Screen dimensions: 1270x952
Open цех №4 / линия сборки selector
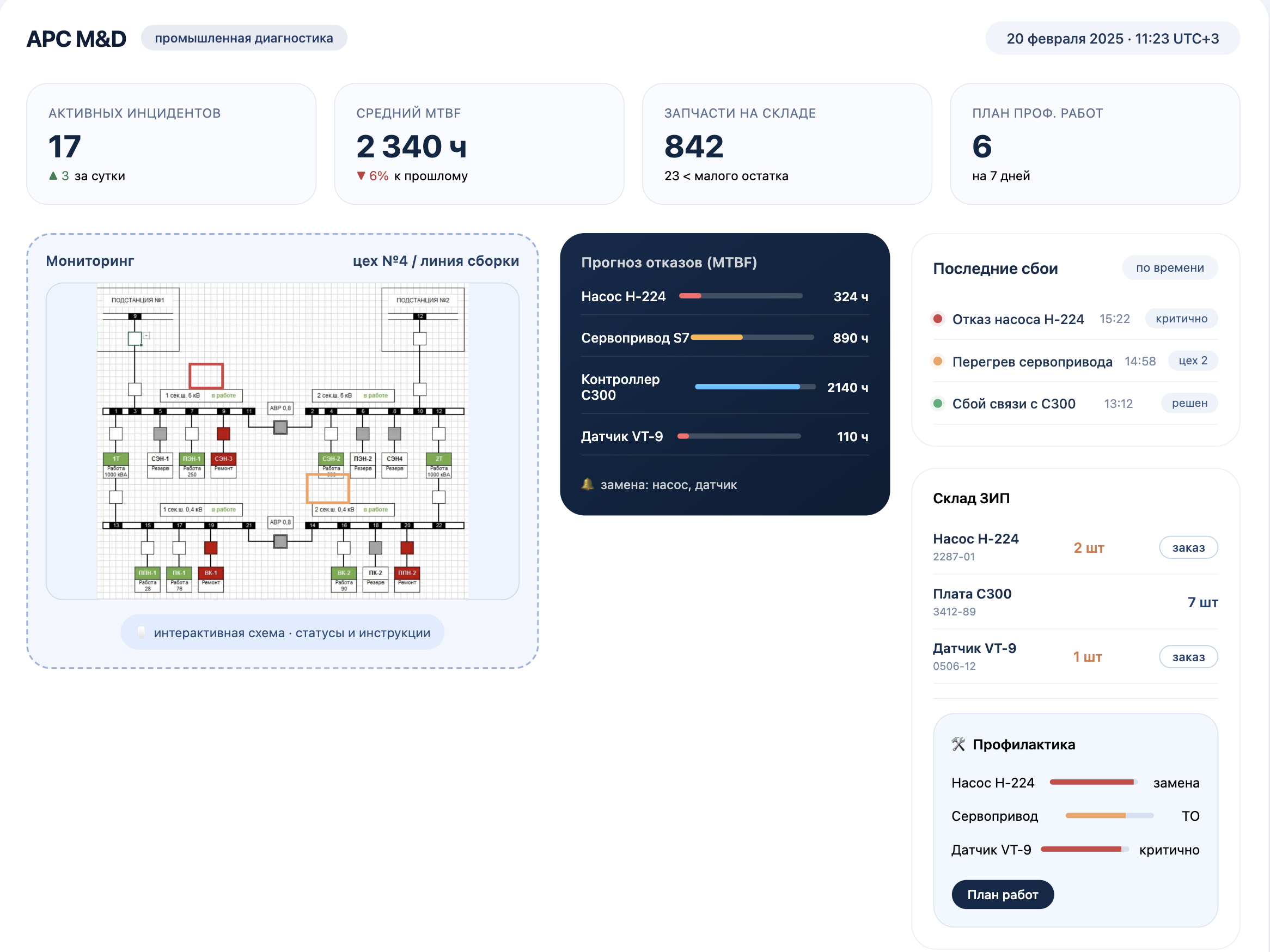pos(436,261)
